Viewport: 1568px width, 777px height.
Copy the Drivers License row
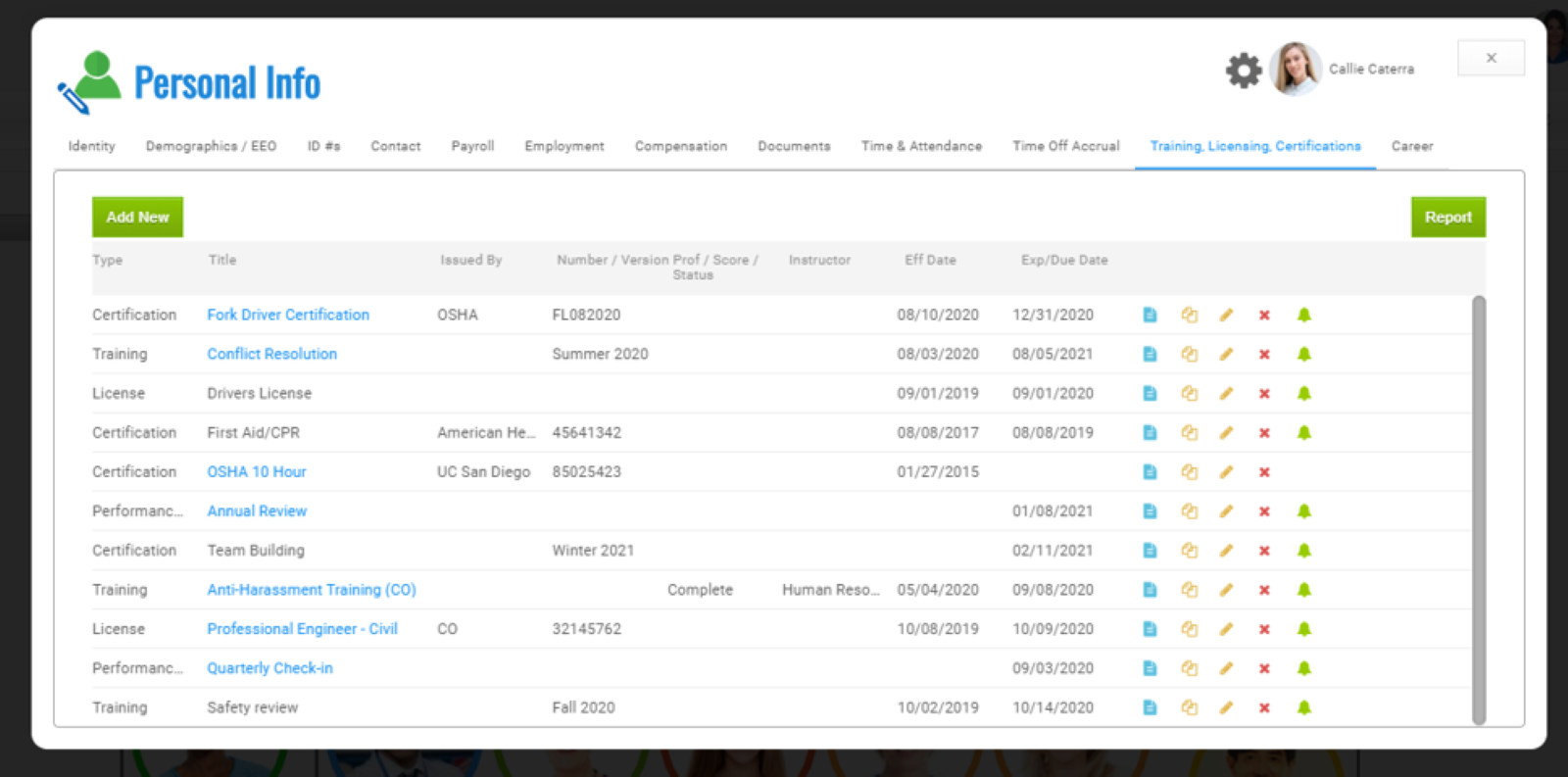pyautogui.click(x=1189, y=393)
